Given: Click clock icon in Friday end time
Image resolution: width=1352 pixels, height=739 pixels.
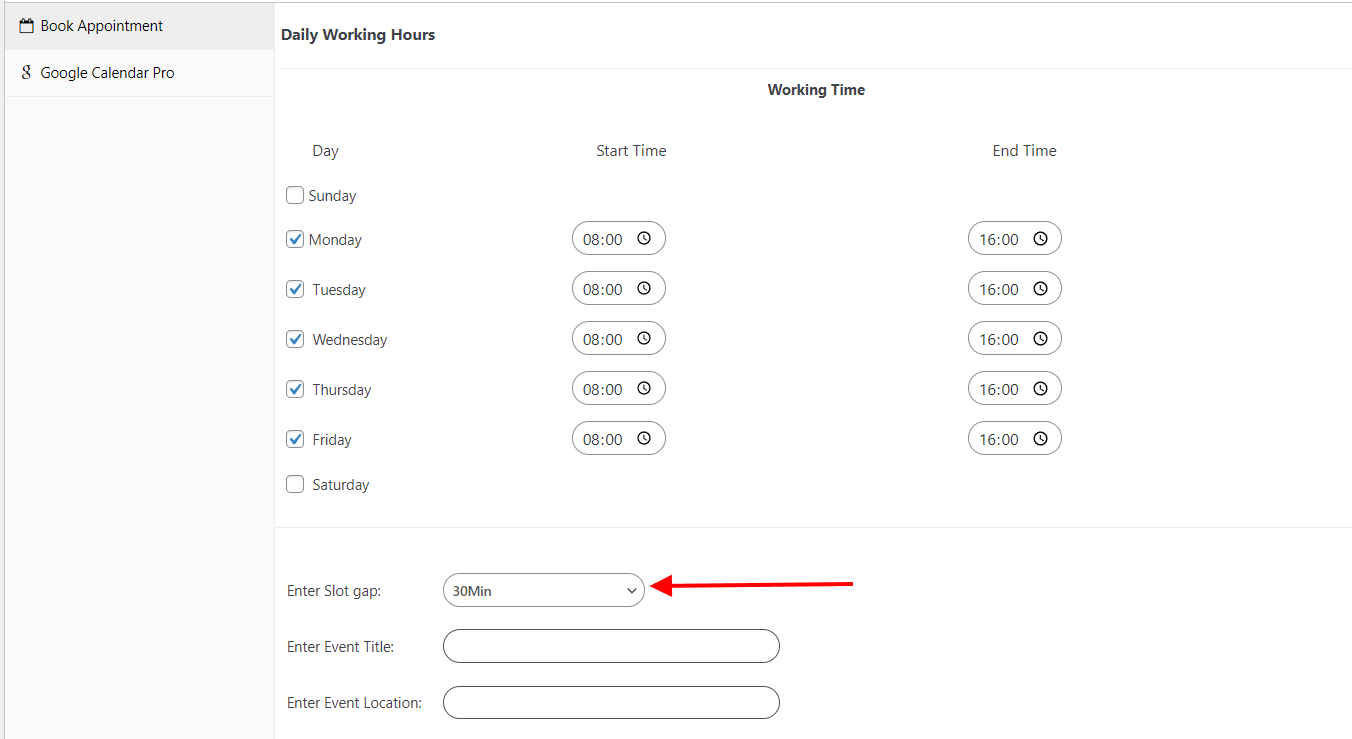Looking at the screenshot, I should point(1040,439).
